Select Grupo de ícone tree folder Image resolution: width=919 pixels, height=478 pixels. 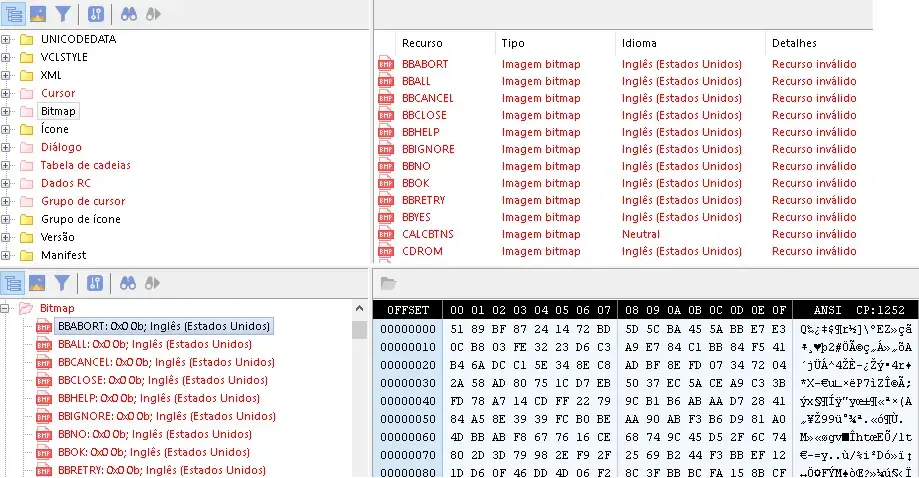80,219
